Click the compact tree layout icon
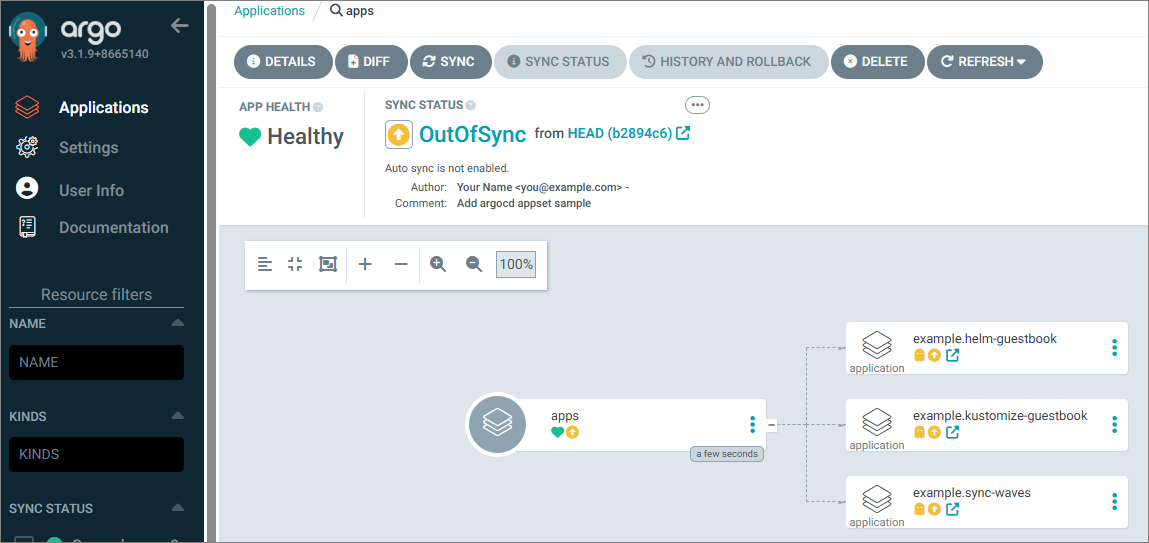The height and width of the screenshot is (543, 1149). (265, 265)
